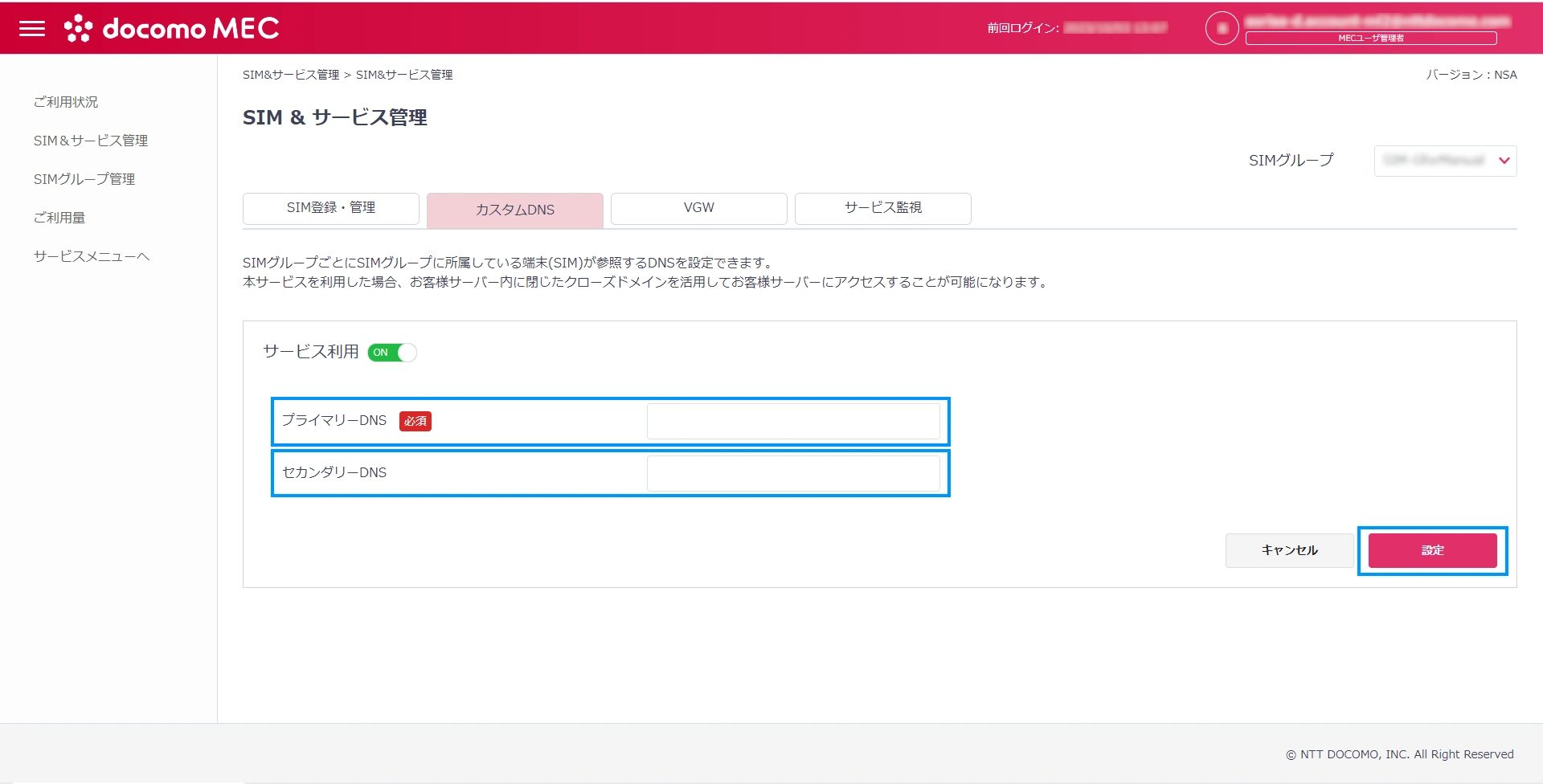
Task: Open ご利用状況 in the sidebar
Action: (66, 102)
